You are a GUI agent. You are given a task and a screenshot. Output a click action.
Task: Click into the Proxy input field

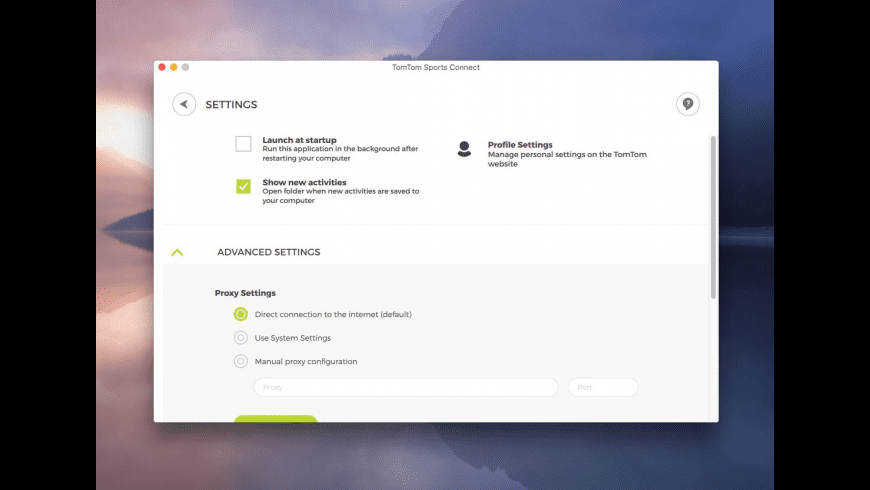coord(406,387)
